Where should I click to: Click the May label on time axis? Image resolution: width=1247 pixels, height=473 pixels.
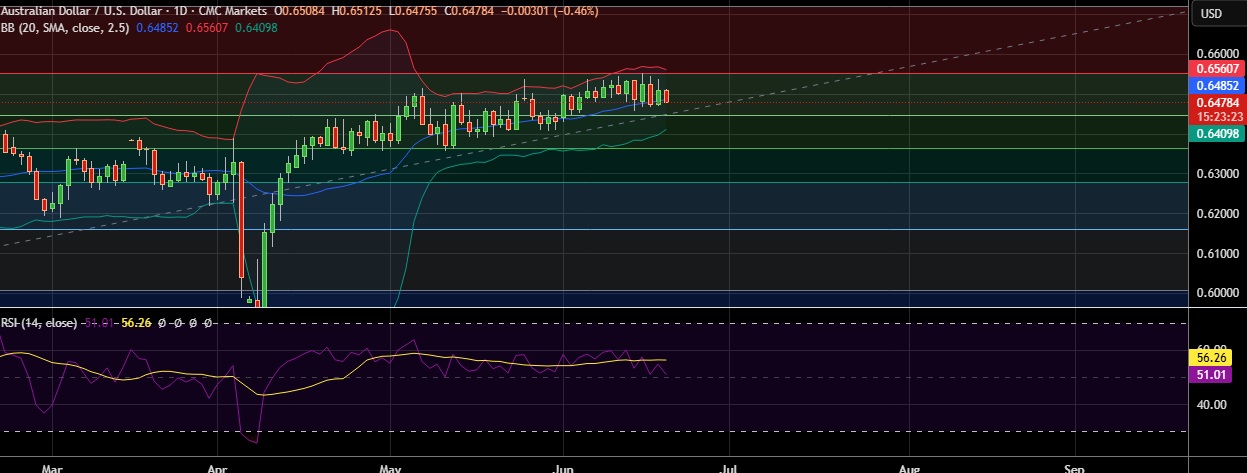(x=391, y=467)
